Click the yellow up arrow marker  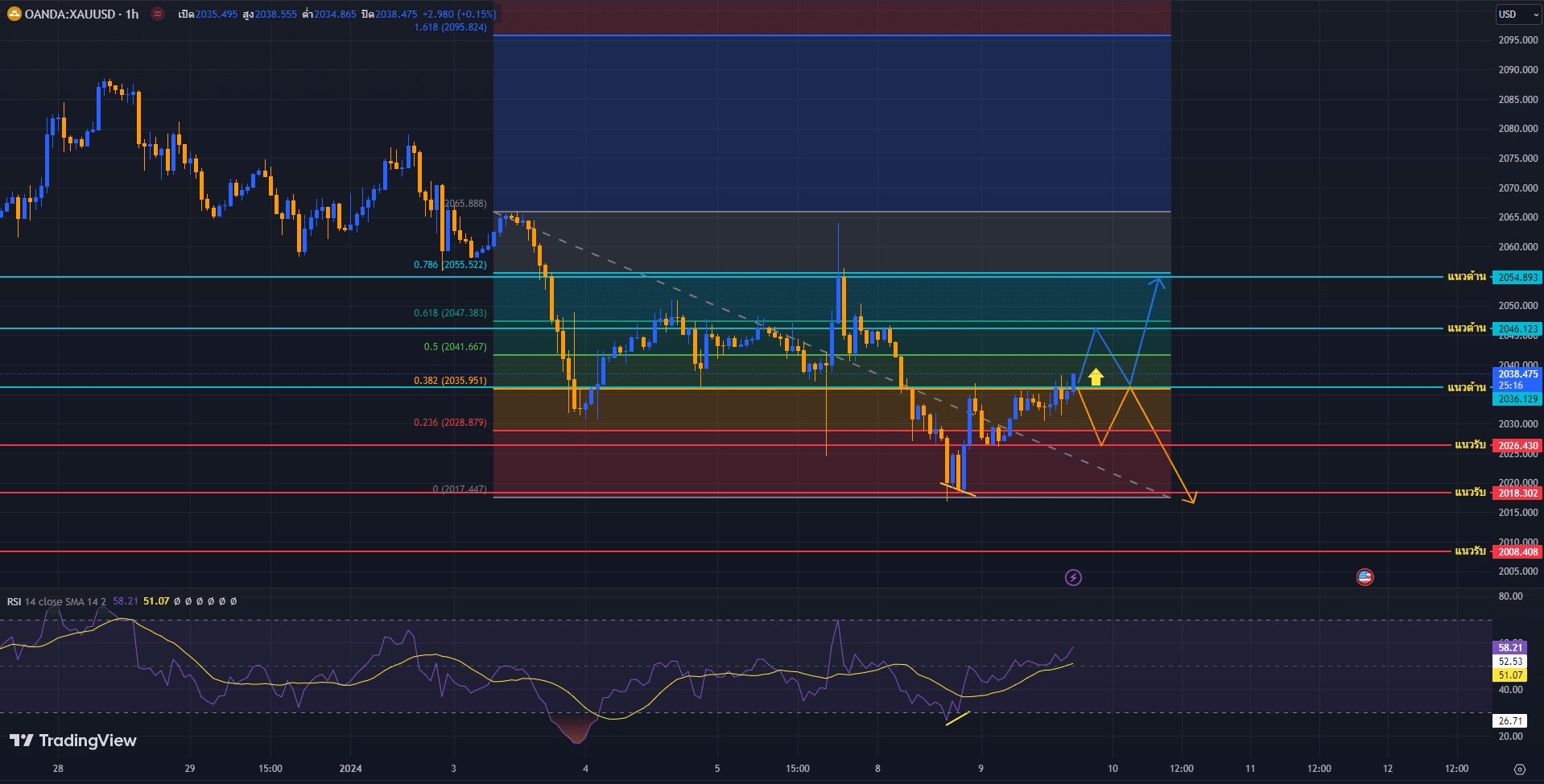(1096, 376)
